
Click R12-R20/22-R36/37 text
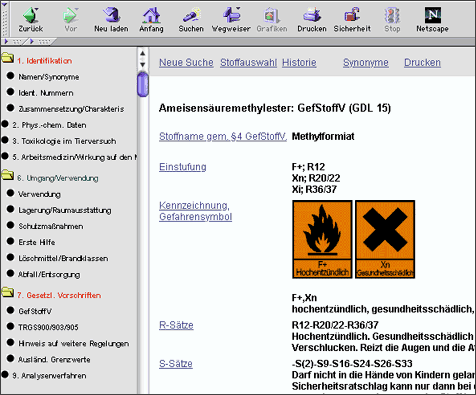pyautogui.click(x=335, y=325)
